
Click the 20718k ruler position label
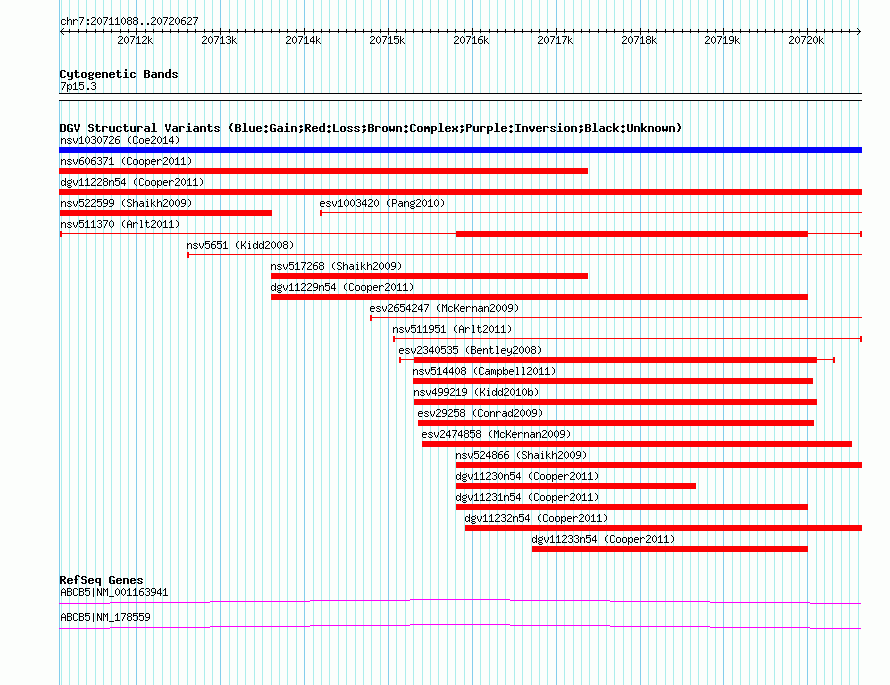tap(639, 40)
